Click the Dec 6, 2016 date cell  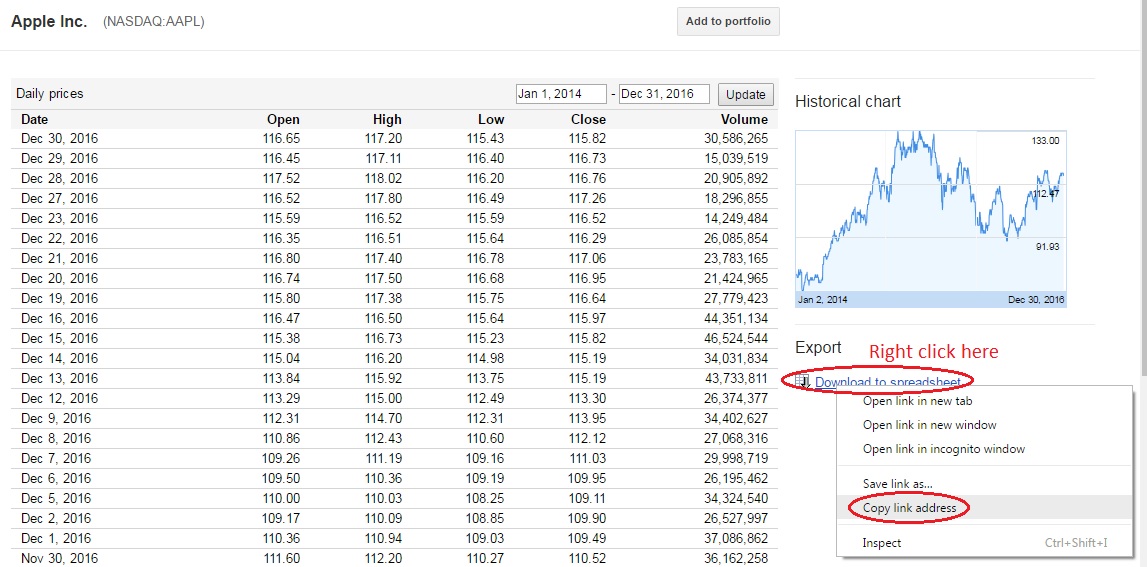coord(56,479)
